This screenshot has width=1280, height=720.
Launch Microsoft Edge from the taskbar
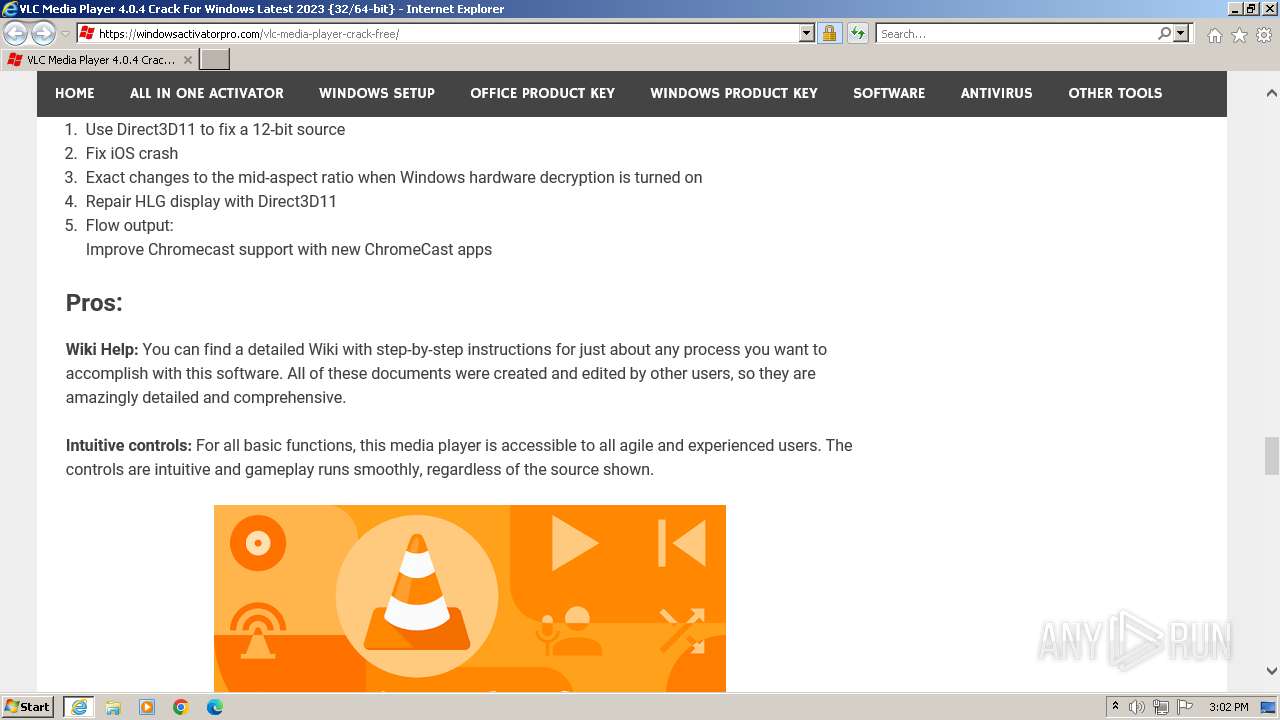point(215,707)
